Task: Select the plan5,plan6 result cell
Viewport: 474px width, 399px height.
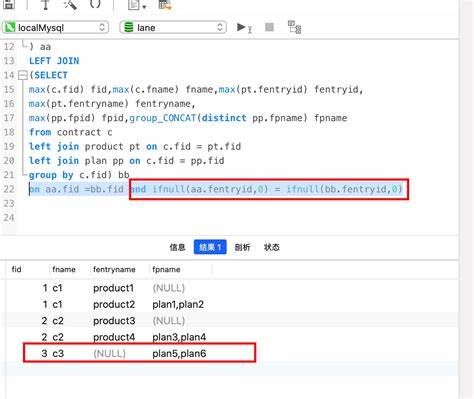Action: click(x=179, y=353)
